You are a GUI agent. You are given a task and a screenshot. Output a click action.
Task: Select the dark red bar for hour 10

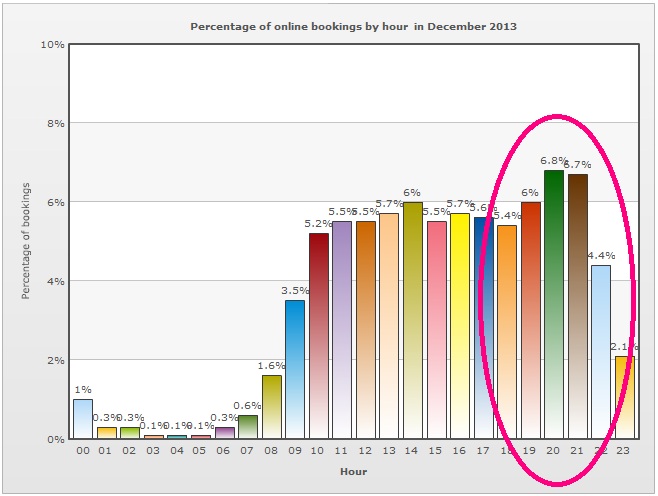pyautogui.click(x=319, y=335)
